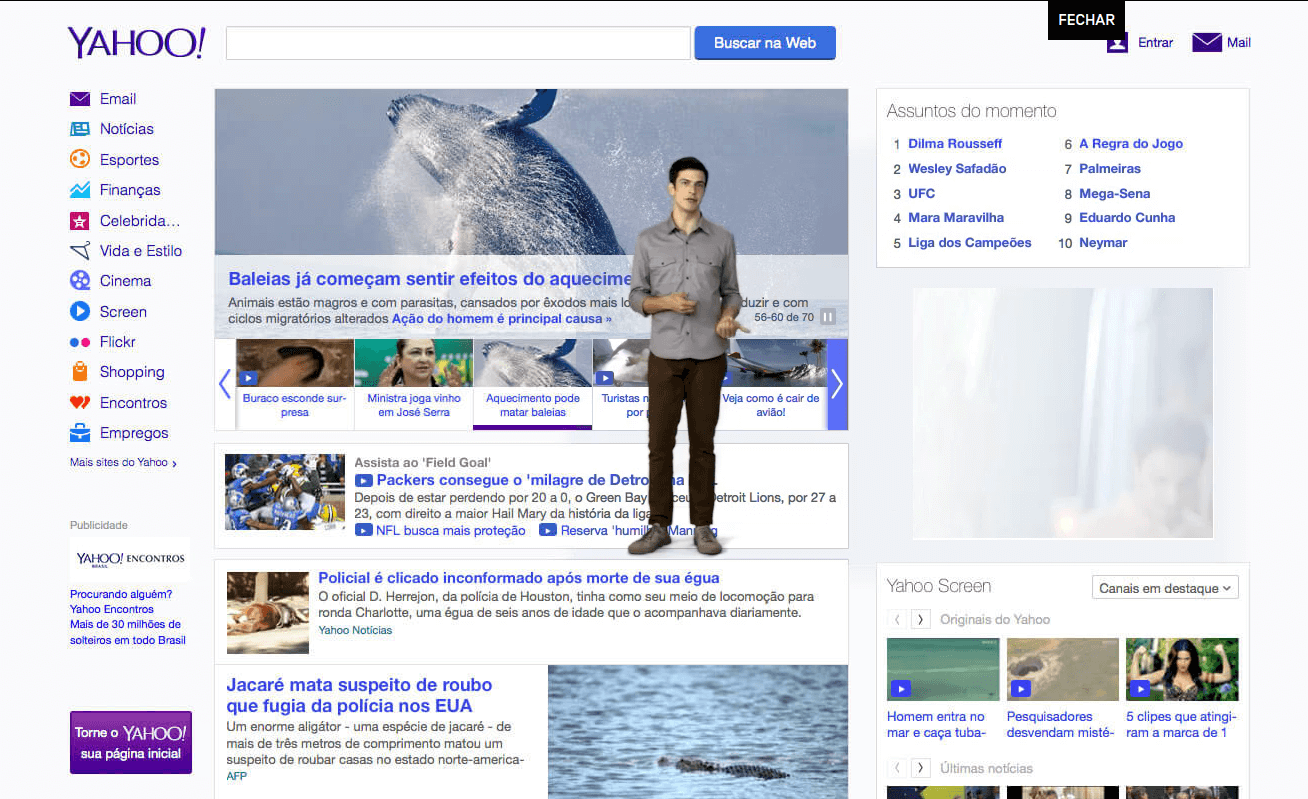
Task: Go to the Shopping section link
Action: 132,372
